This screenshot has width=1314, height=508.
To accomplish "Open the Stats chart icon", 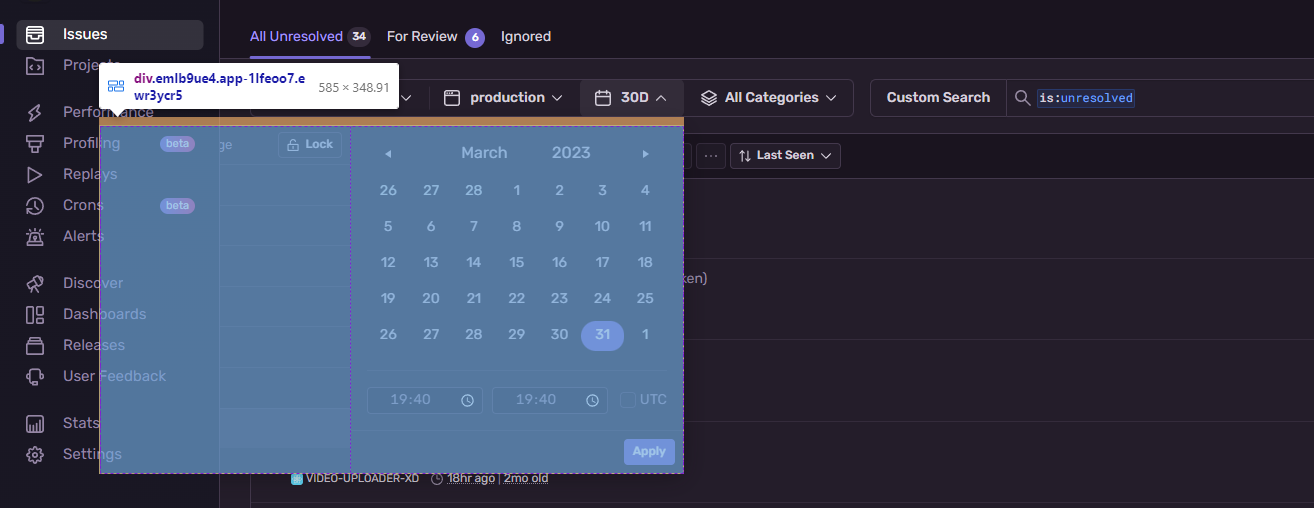I will 35,423.
